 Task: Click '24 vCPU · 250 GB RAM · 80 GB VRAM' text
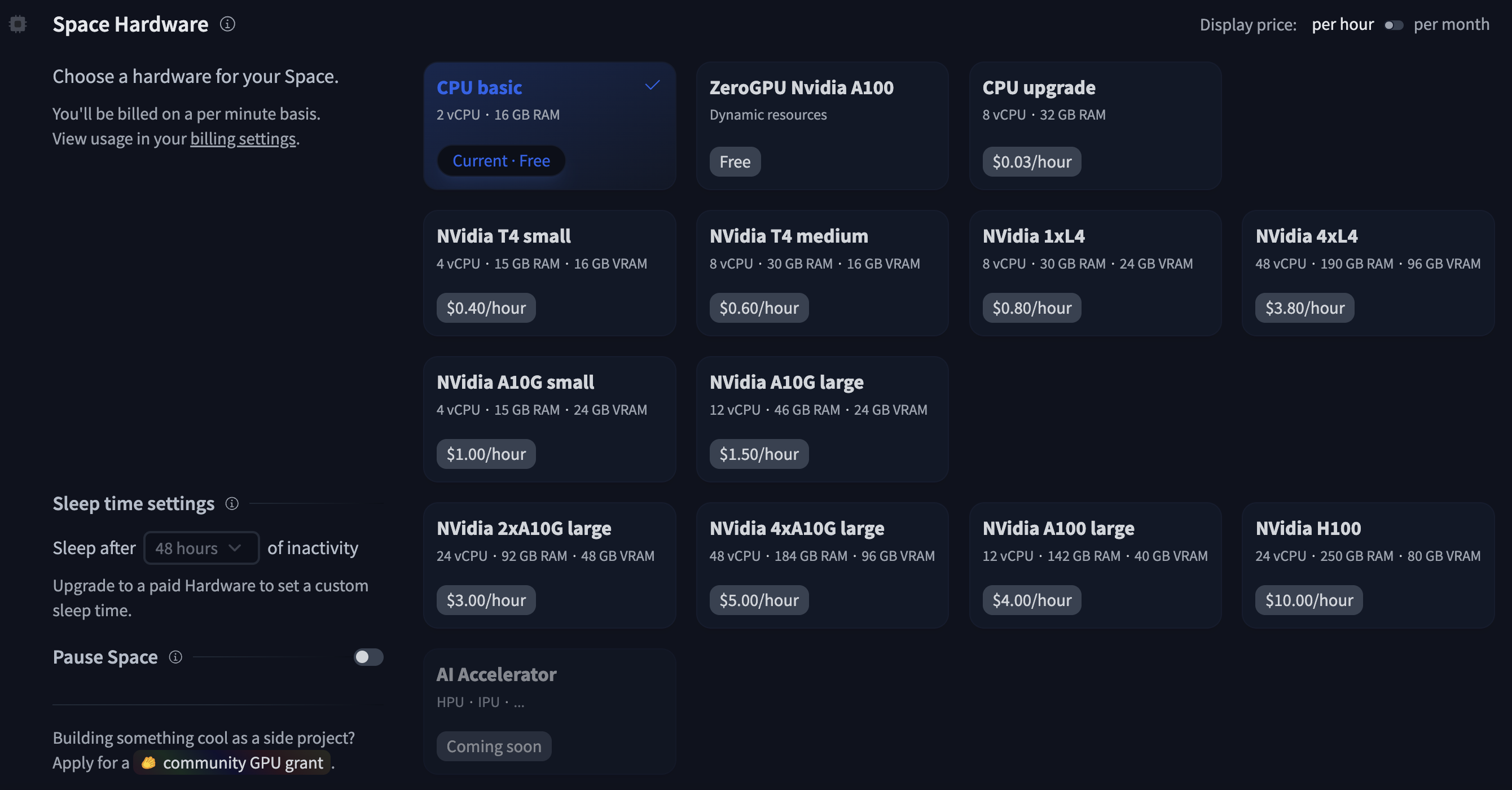pyautogui.click(x=1368, y=556)
